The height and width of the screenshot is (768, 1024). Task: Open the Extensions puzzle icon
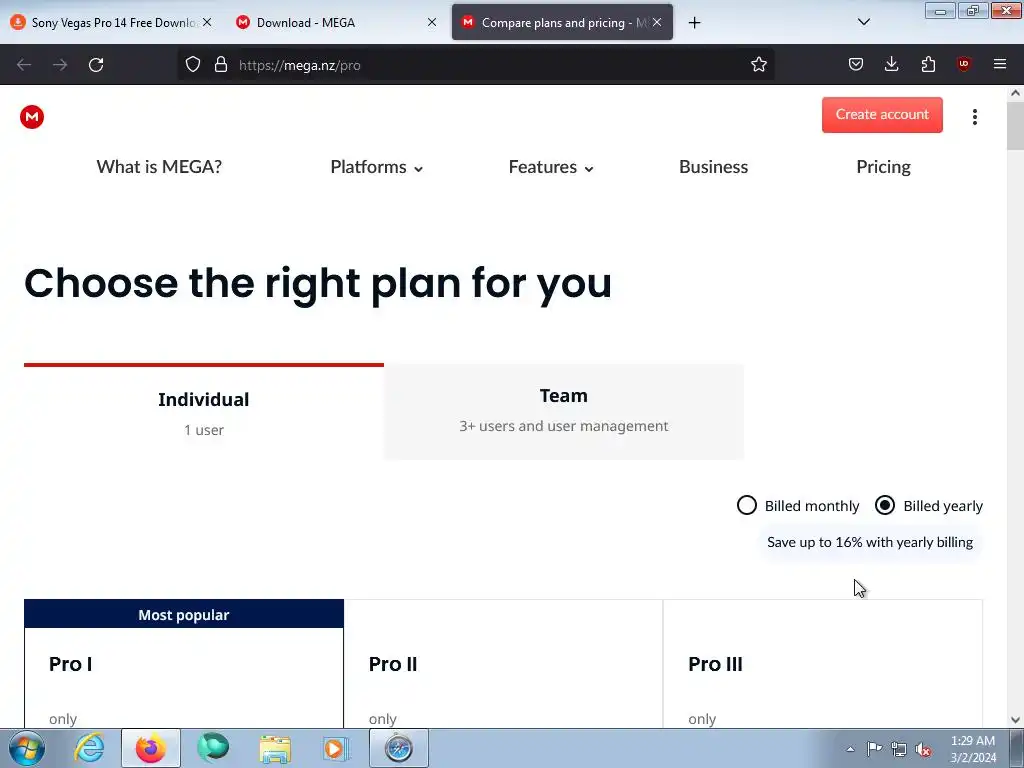coord(928,64)
